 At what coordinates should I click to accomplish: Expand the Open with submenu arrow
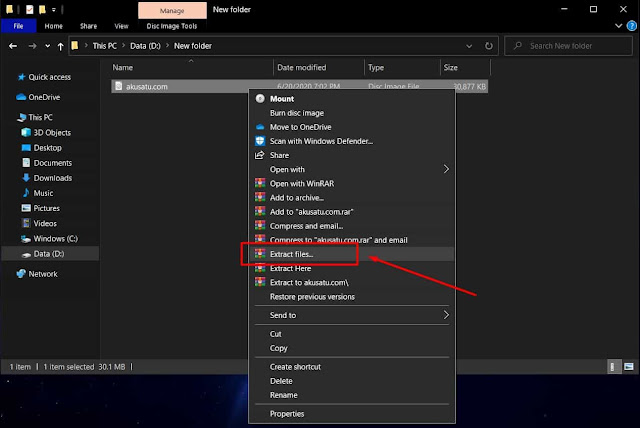446,169
